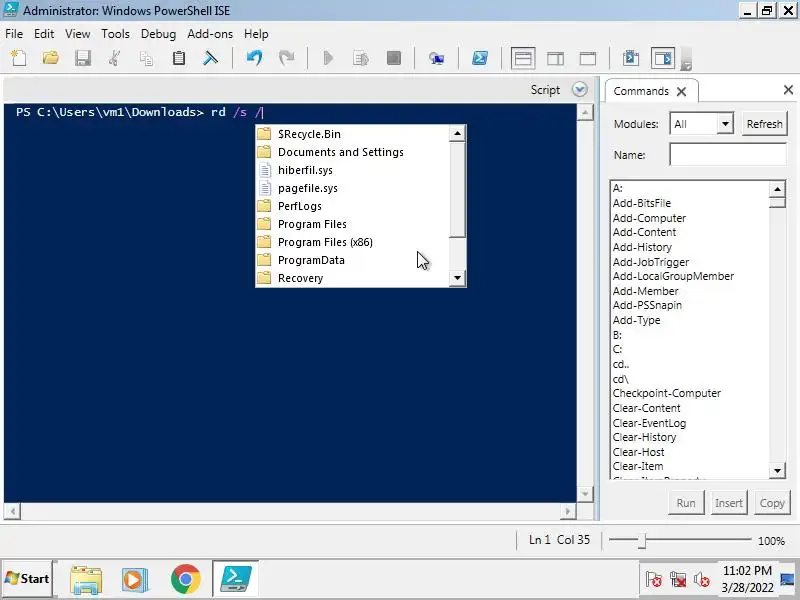Select Program Files (x86) suggestion

pyautogui.click(x=352, y=242)
